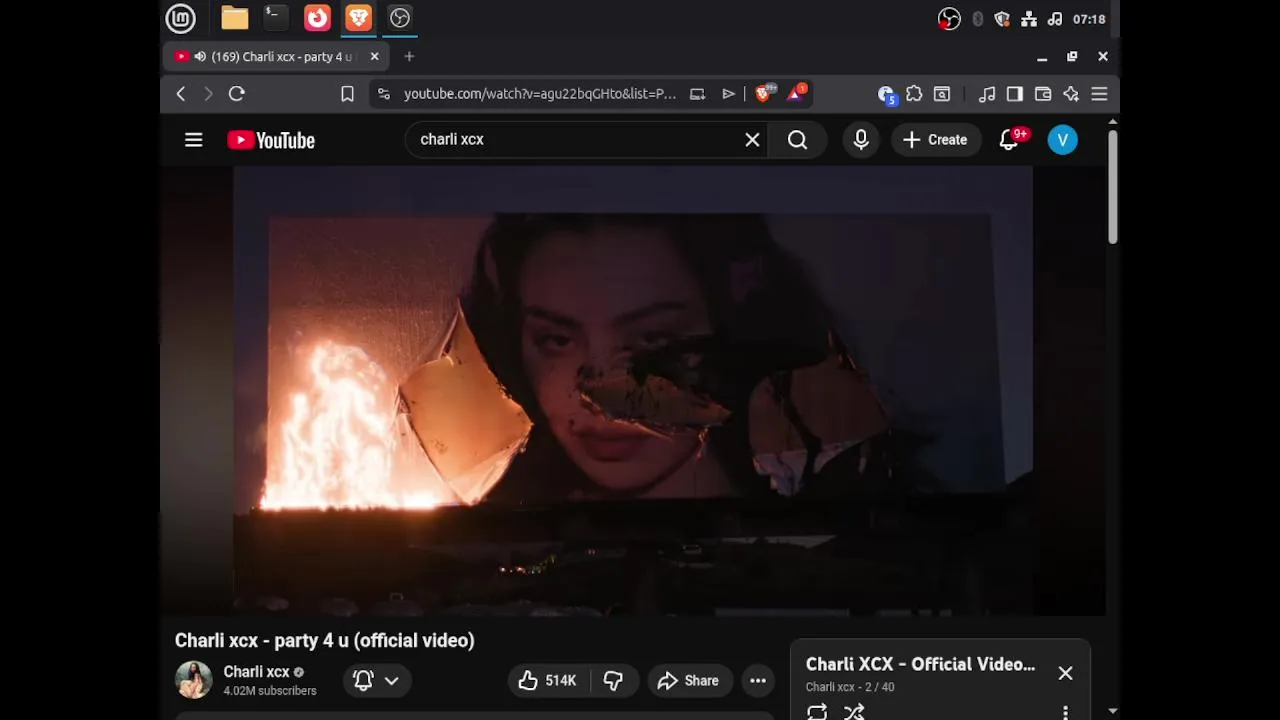
Task: Clear the YouTube search text
Action: 753,140
